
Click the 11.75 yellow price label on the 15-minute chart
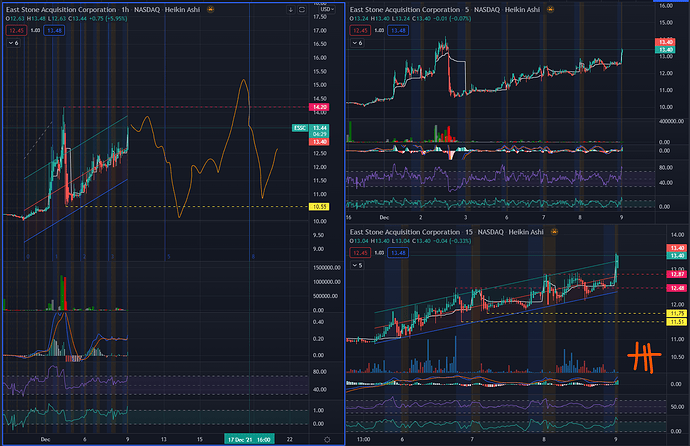tap(677, 314)
